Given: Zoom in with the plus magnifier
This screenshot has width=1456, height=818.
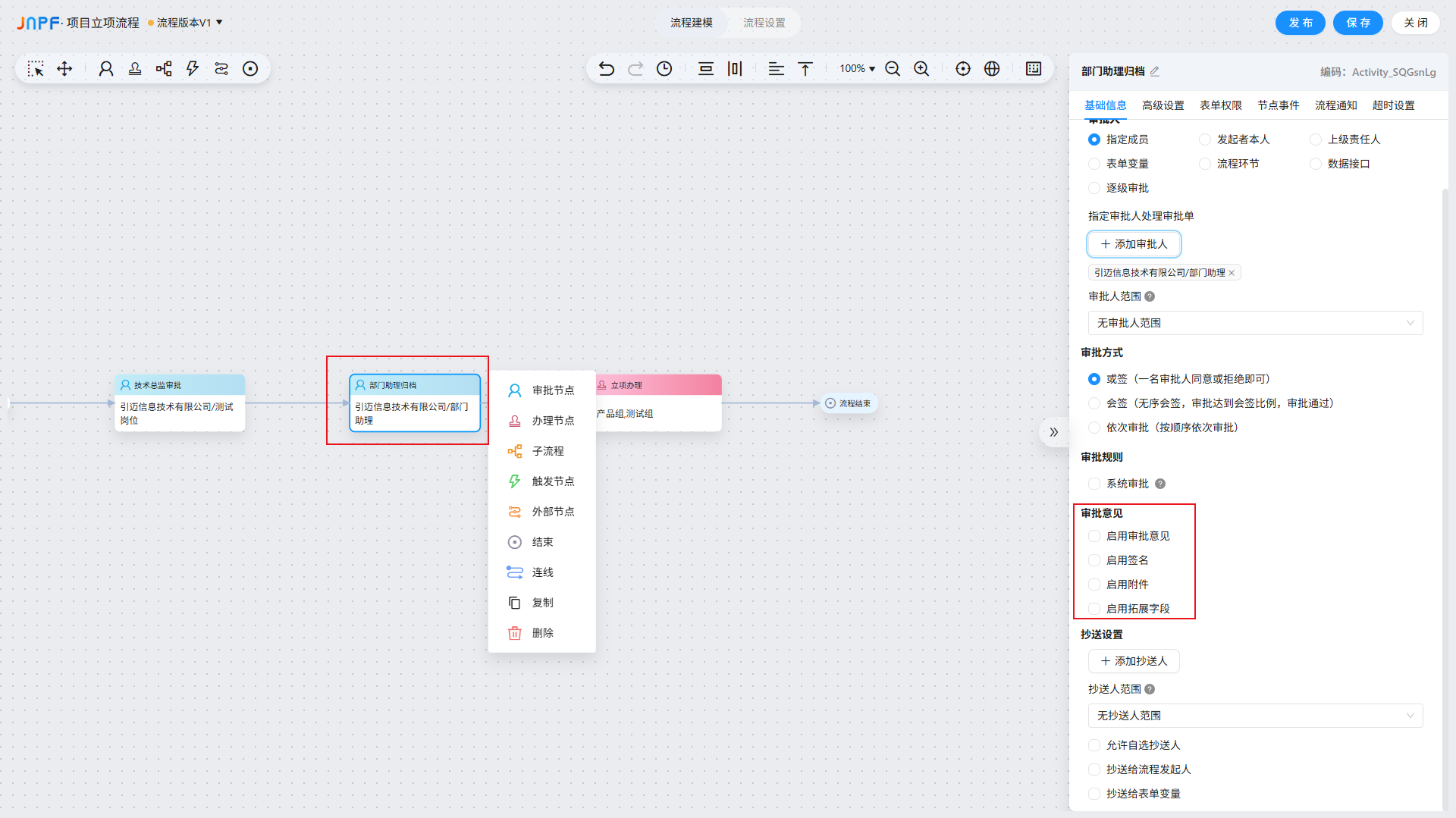Looking at the screenshot, I should pyautogui.click(x=921, y=69).
